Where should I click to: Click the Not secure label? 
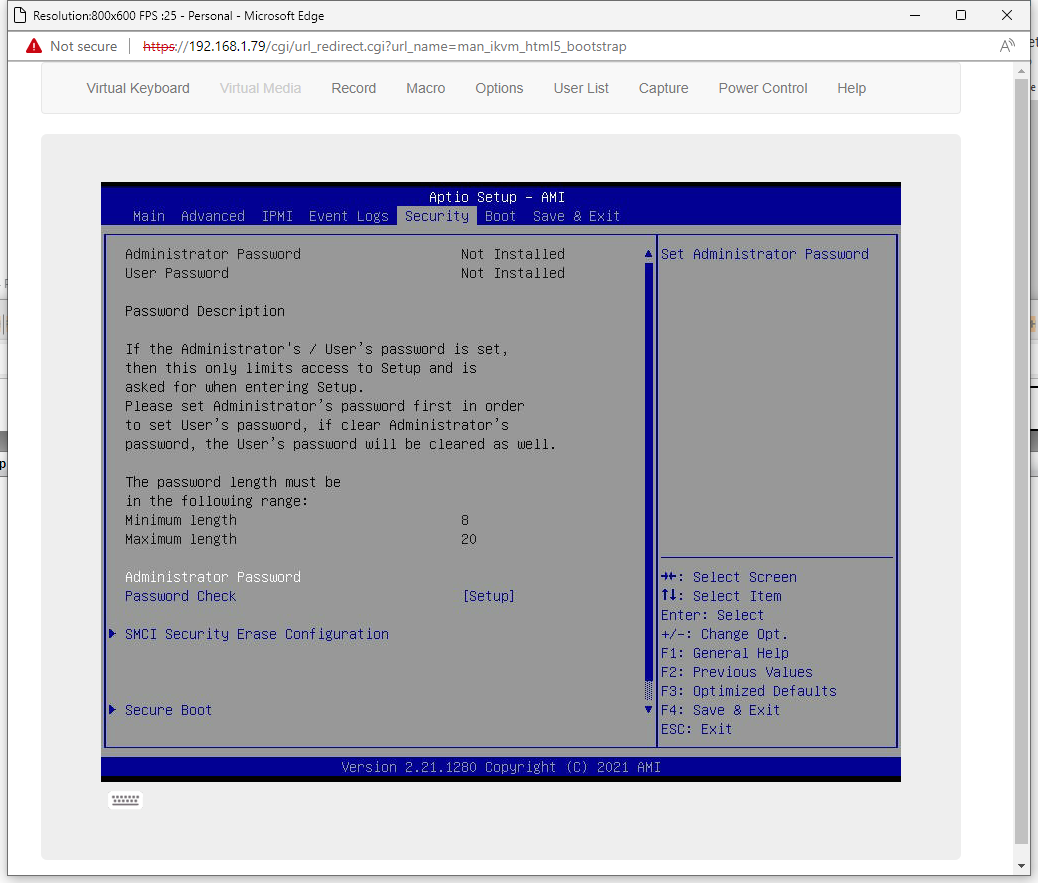(83, 46)
